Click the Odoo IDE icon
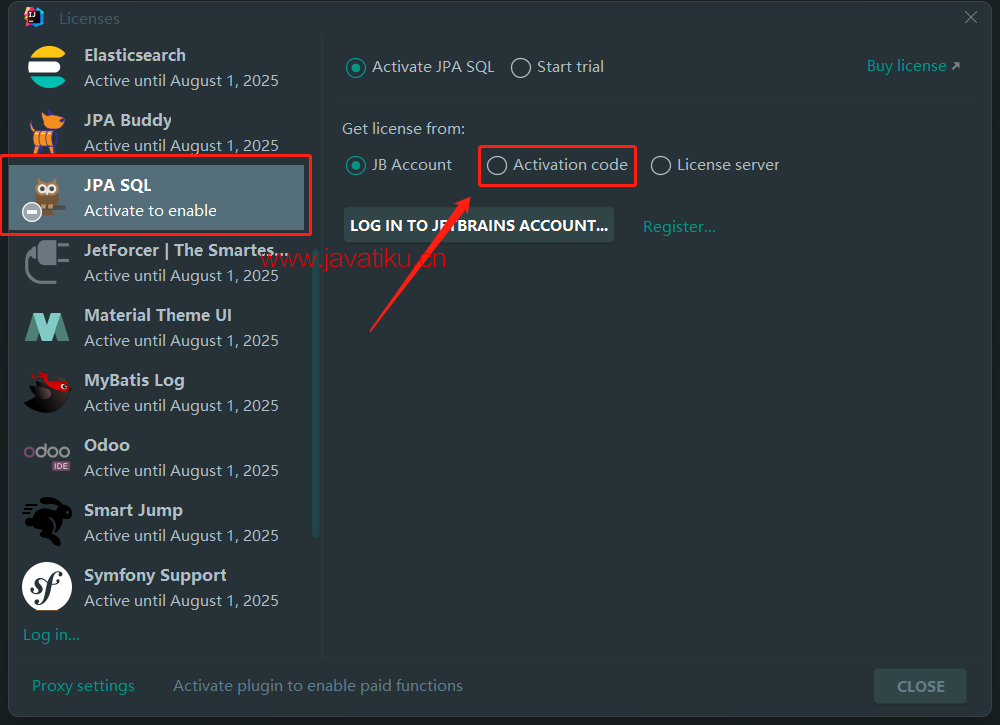 click(x=47, y=457)
